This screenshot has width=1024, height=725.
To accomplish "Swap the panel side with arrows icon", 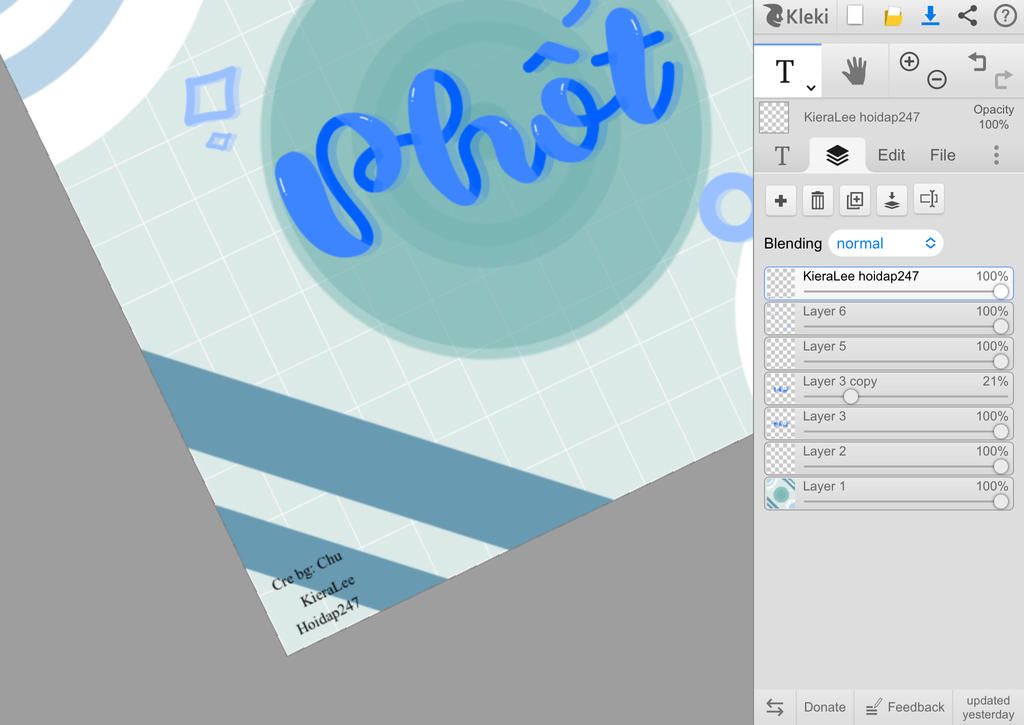I will [775, 707].
